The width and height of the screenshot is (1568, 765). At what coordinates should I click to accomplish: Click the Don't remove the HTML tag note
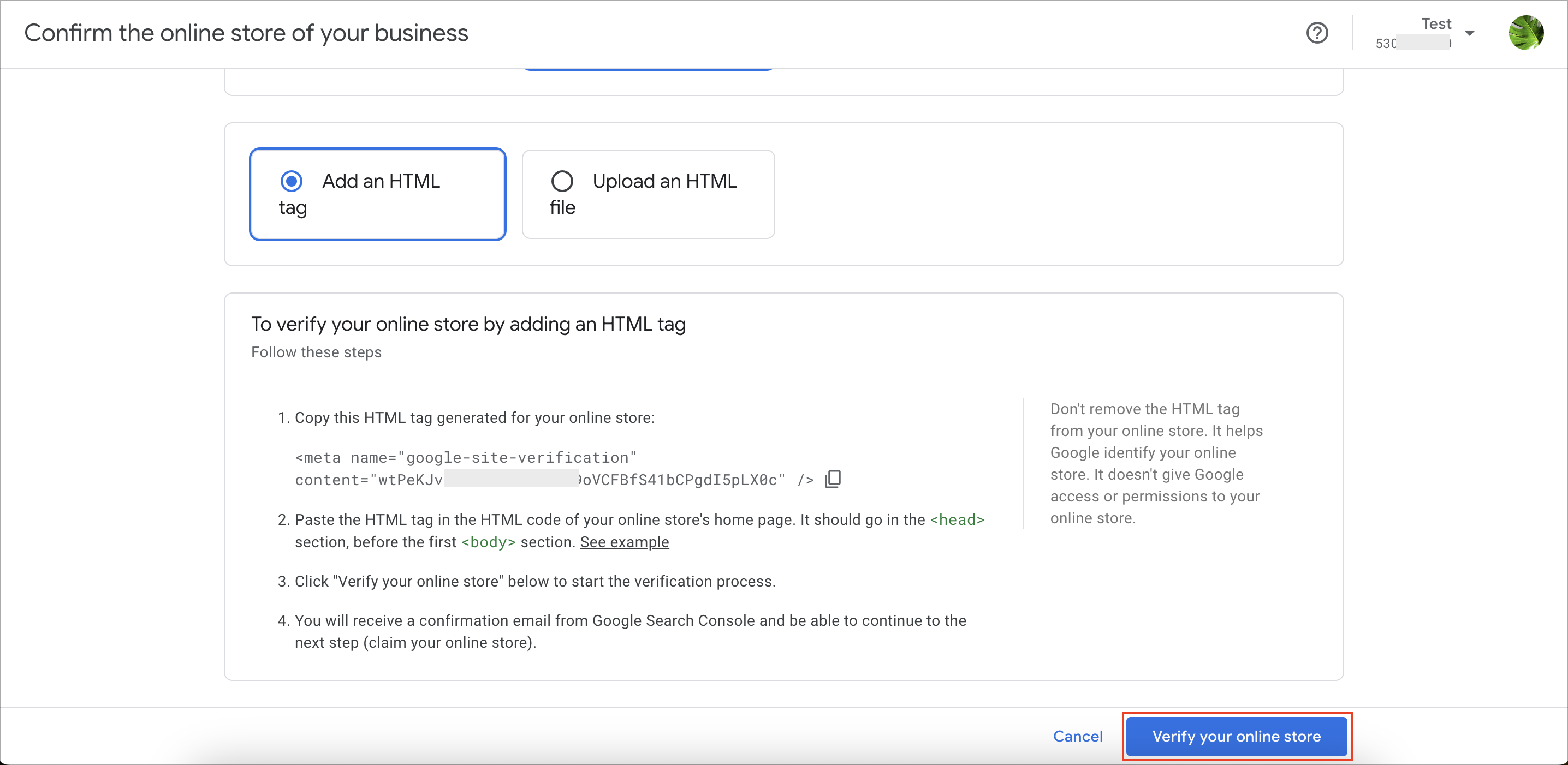(1156, 463)
